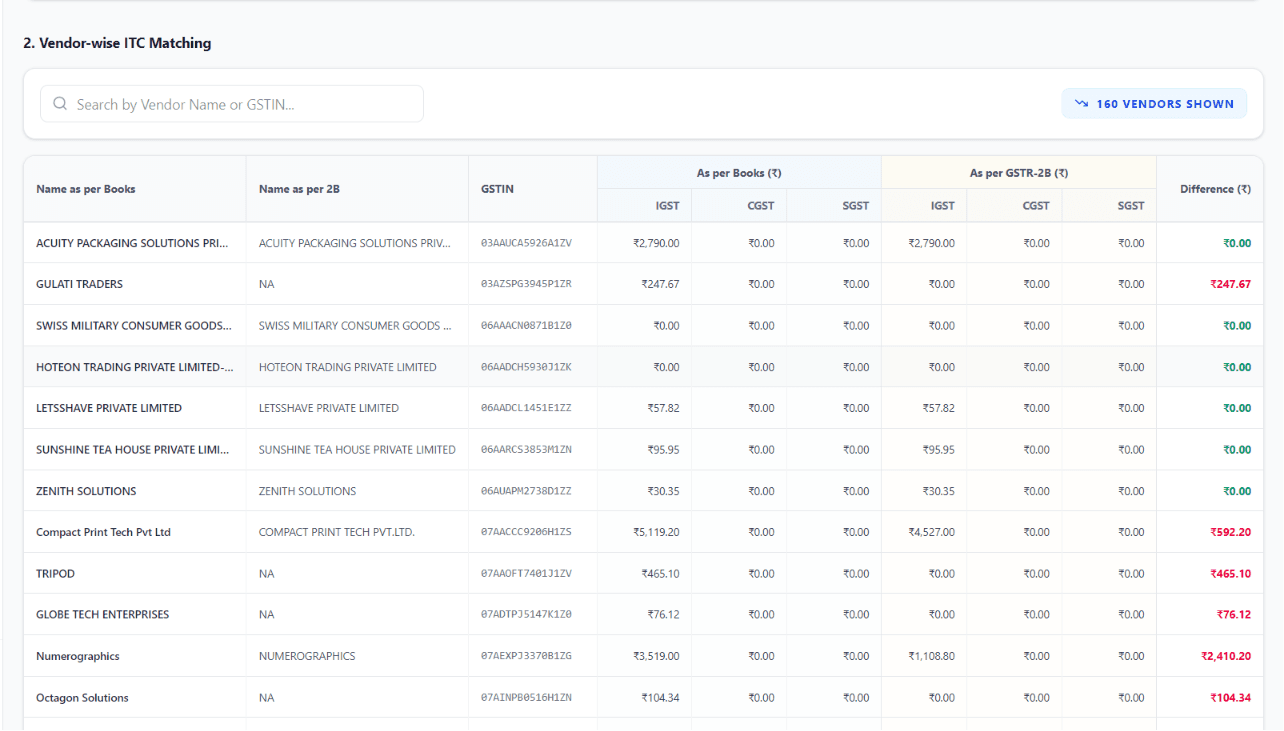Screen dimensions: 1284x731
Task: Select ACUITY PACKAGING SOLUTIONS in books column
Action: (133, 243)
